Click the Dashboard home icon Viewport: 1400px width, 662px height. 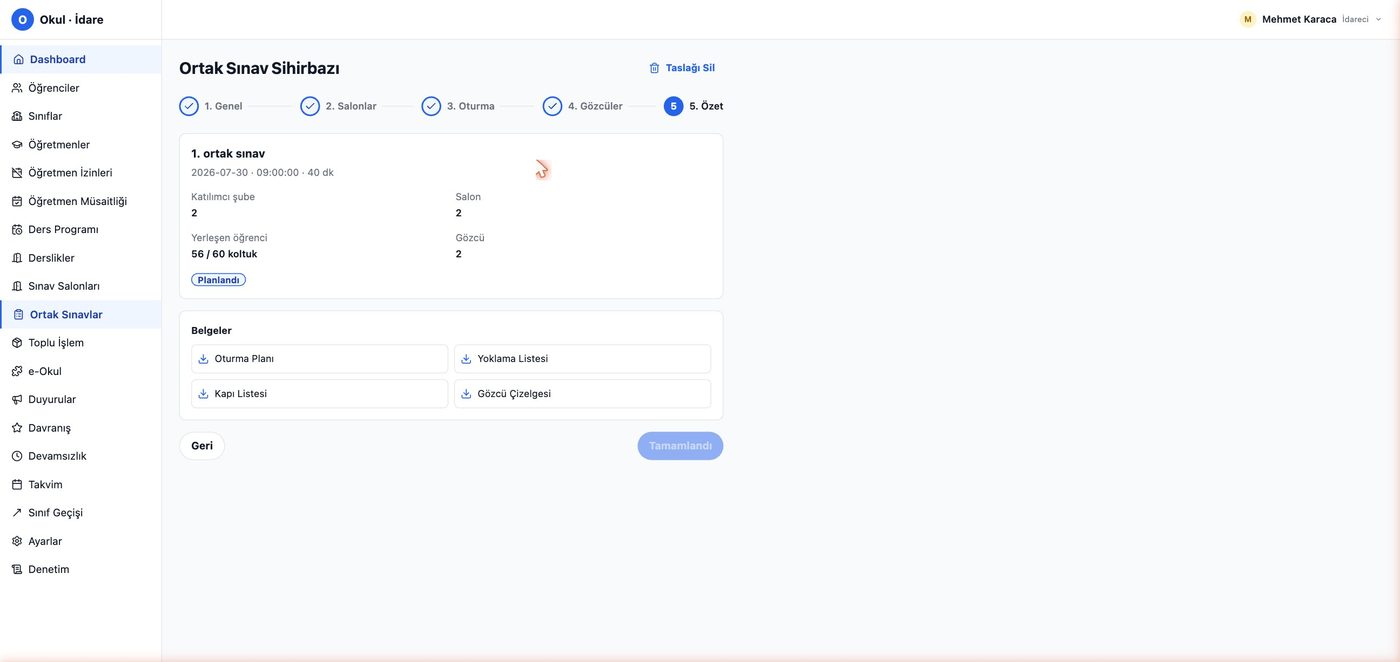click(18, 59)
